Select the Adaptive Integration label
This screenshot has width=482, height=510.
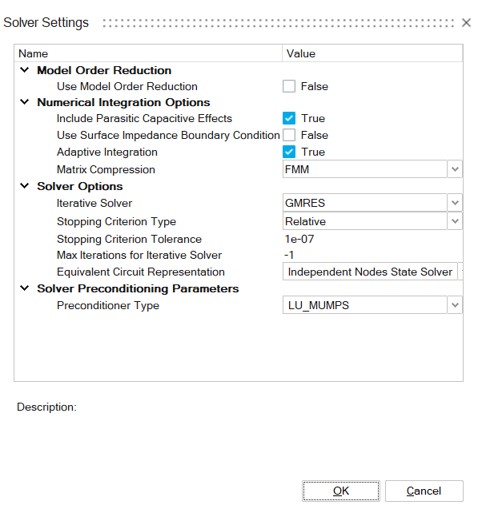[x=107, y=152]
